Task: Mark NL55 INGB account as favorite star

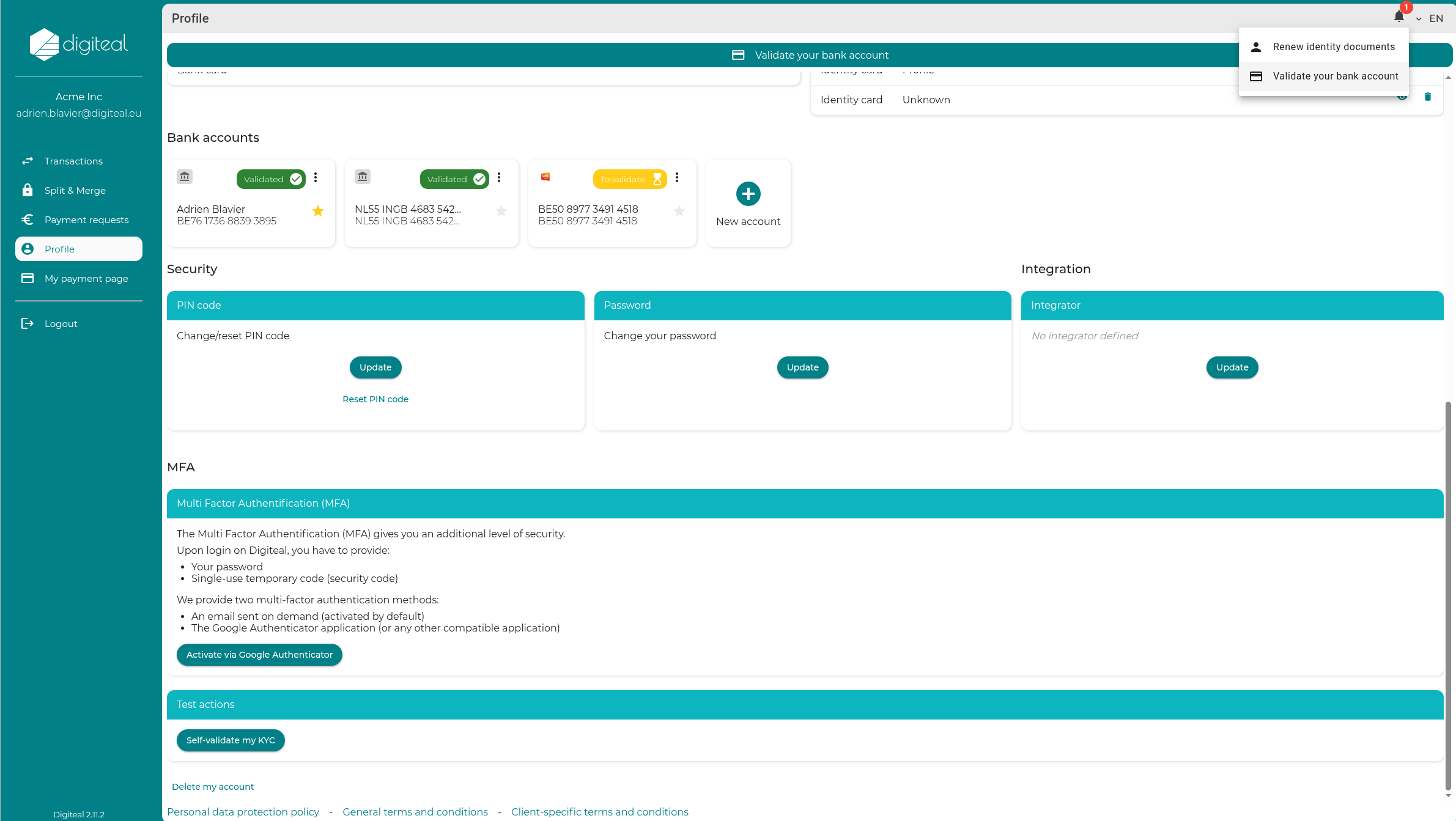Action: coord(501,211)
